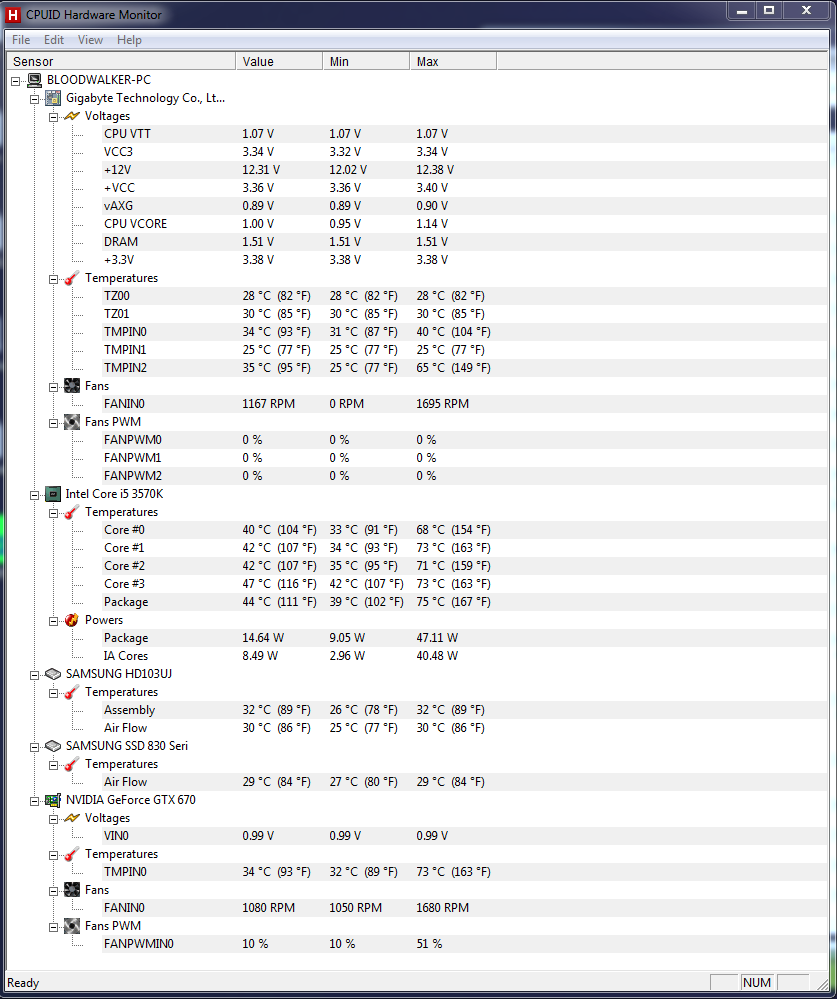Click the SAMSUNG HD103UJ drive icon
The image size is (837, 999).
pyautogui.click(x=53, y=674)
